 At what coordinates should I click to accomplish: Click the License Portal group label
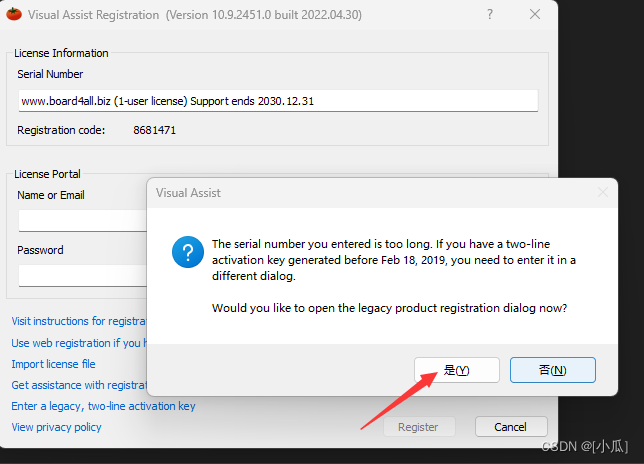point(47,174)
